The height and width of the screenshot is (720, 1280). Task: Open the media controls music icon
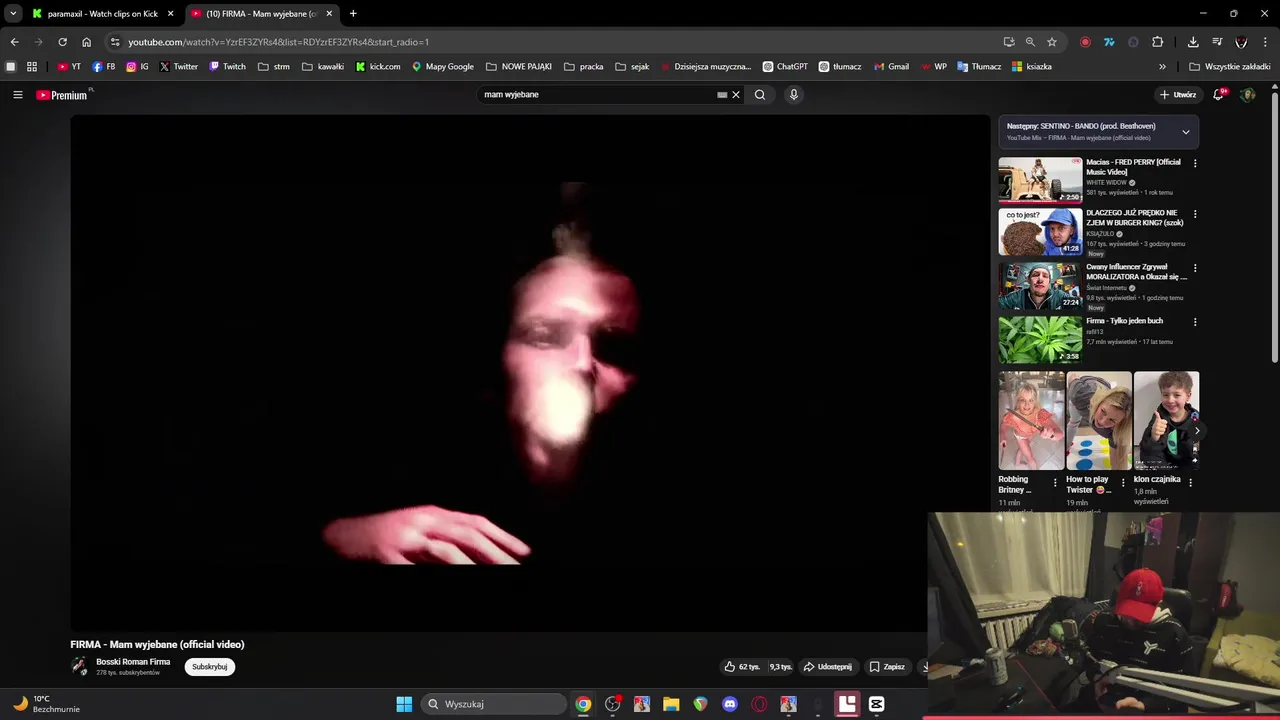(x=1217, y=42)
